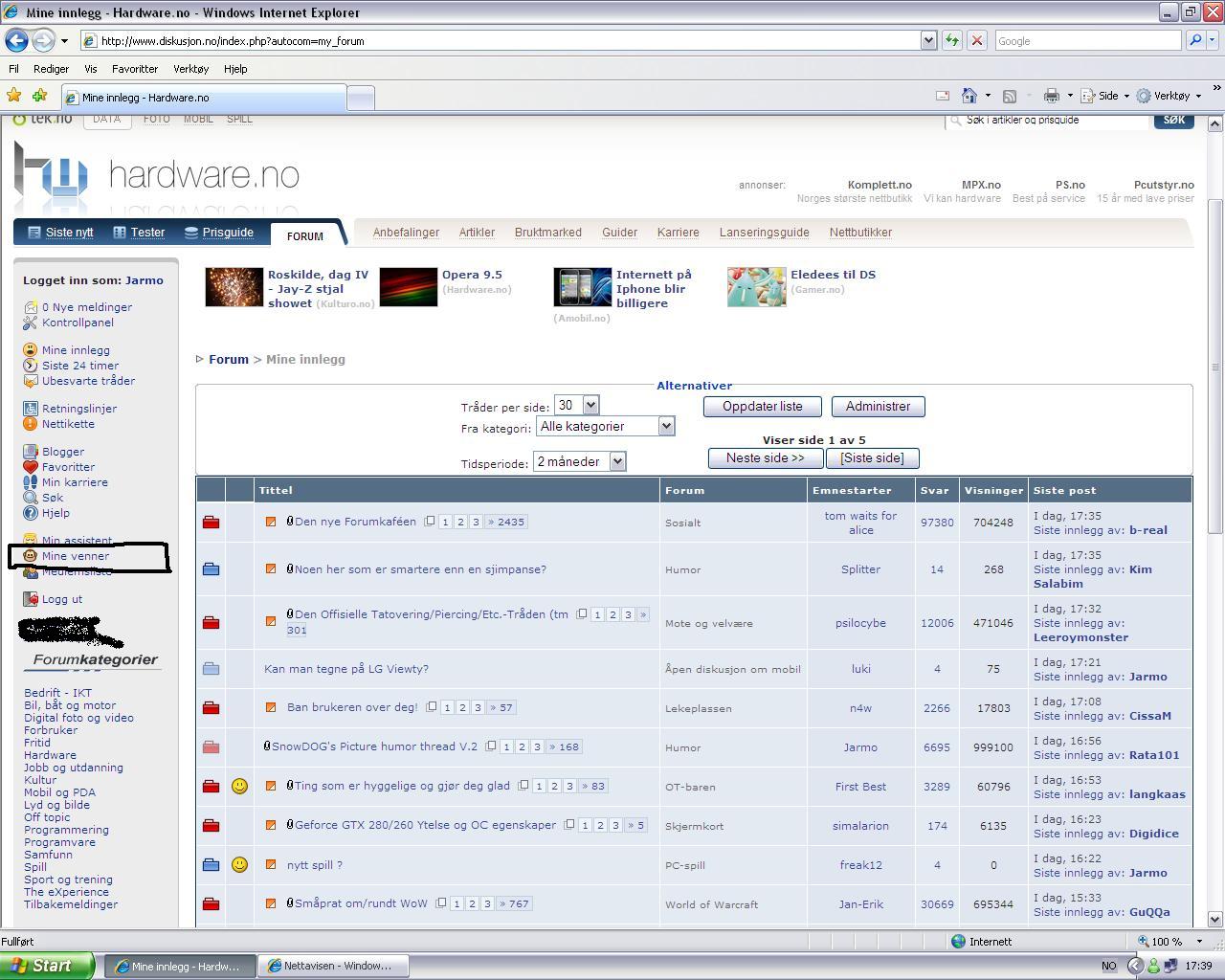The height and width of the screenshot is (980, 1225).
Task: Click the Kontrollpanel tools icon
Action: (31, 323)
